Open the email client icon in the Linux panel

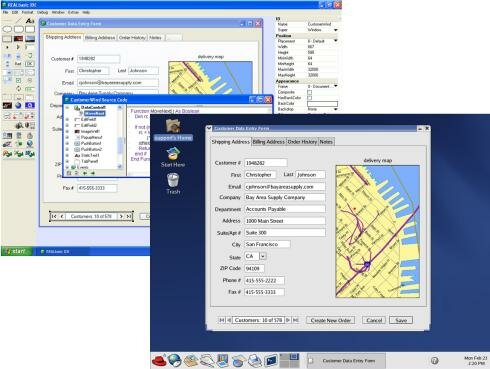click(x=191, y=360)
